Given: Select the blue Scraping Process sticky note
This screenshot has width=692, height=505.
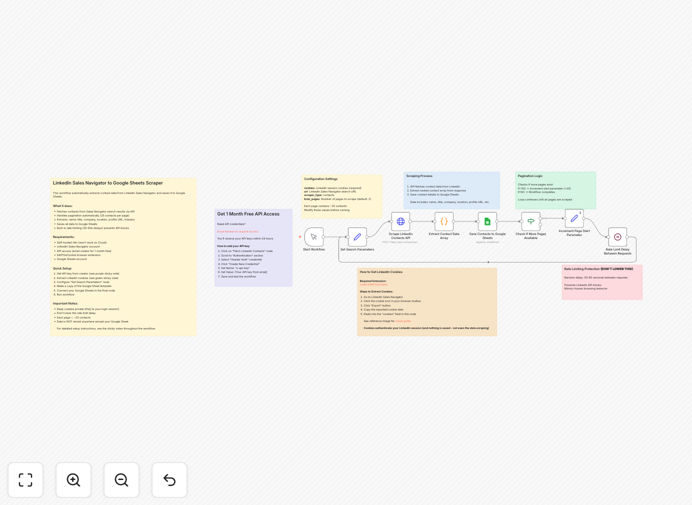Looking at the screenshot, I should 451,190.
